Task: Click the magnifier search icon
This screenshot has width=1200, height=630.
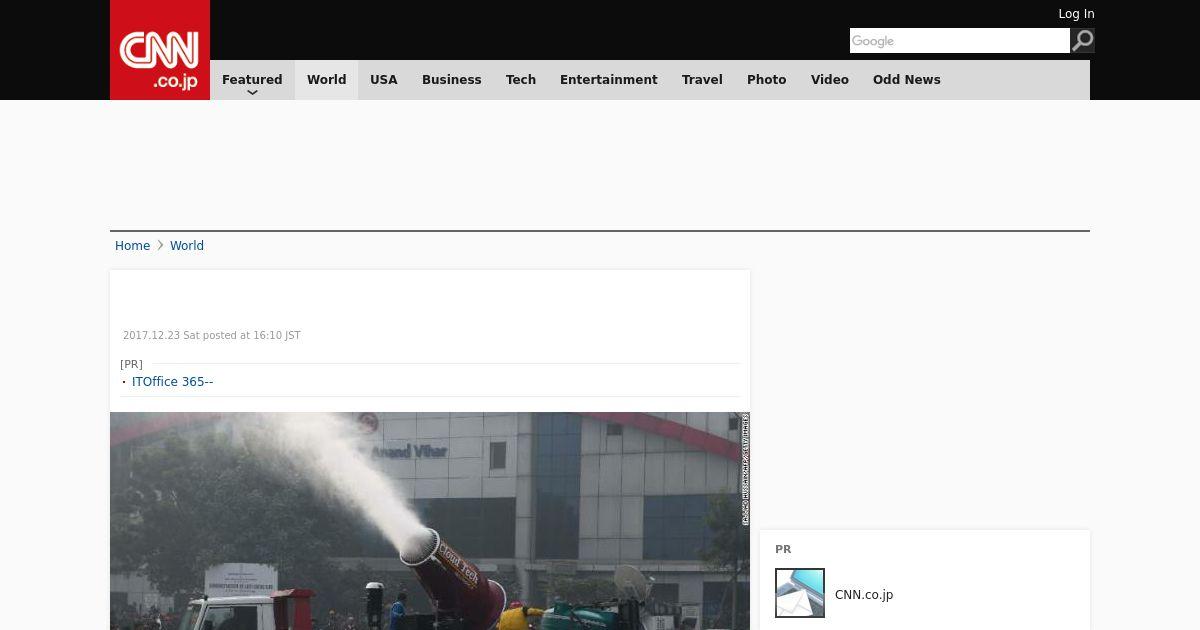Action: pyautogui.click(x=1082, y=40)
